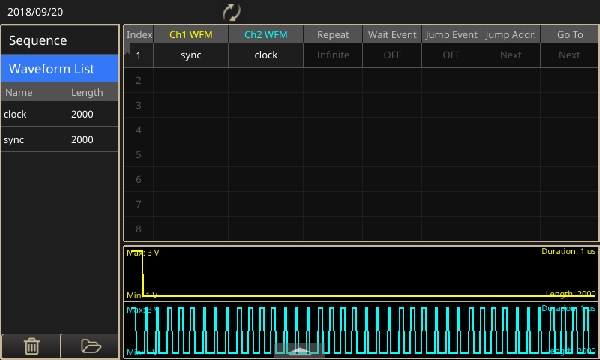Viewport: 600px width, 360px height.
Task: Toggle the Jump Event OFF cell
Action: (x=451, y=55)
